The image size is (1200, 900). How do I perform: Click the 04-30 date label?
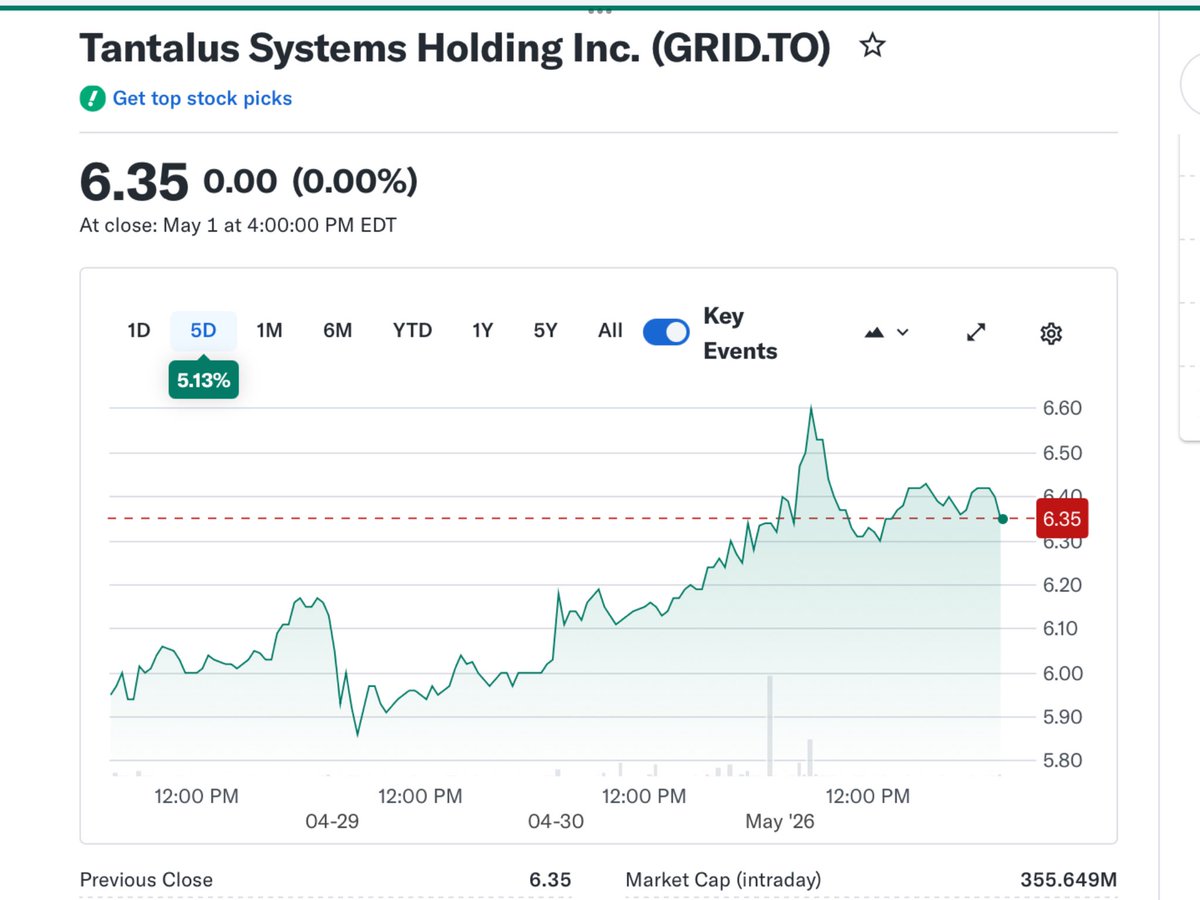click(556, 821)
